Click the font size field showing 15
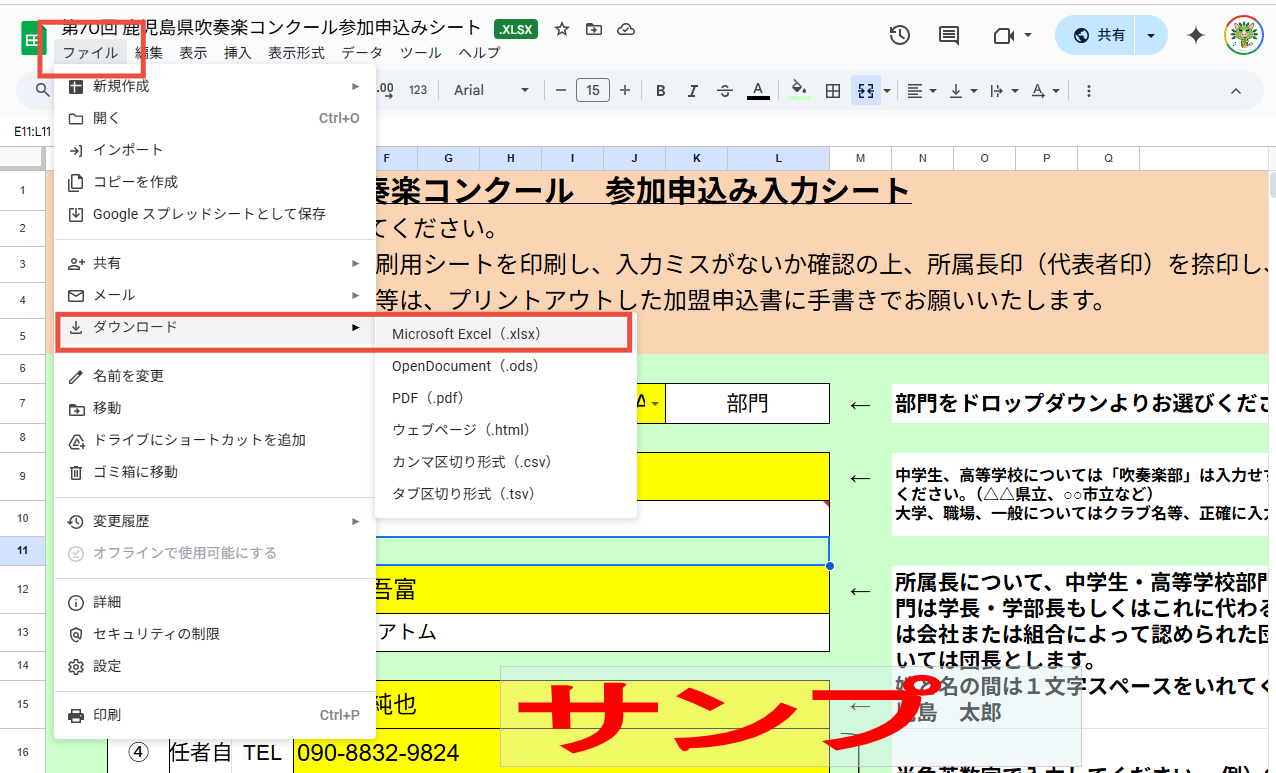Screen dimensions: 1276x773 coord(593,91)
